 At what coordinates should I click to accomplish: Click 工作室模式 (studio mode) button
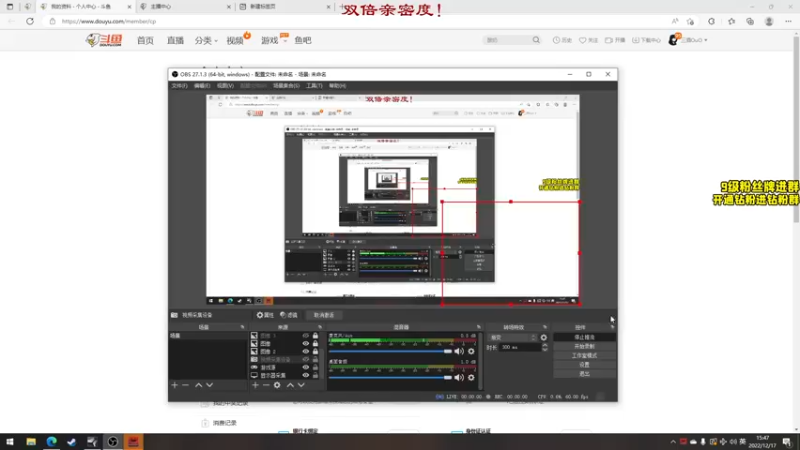click(584, 356)
